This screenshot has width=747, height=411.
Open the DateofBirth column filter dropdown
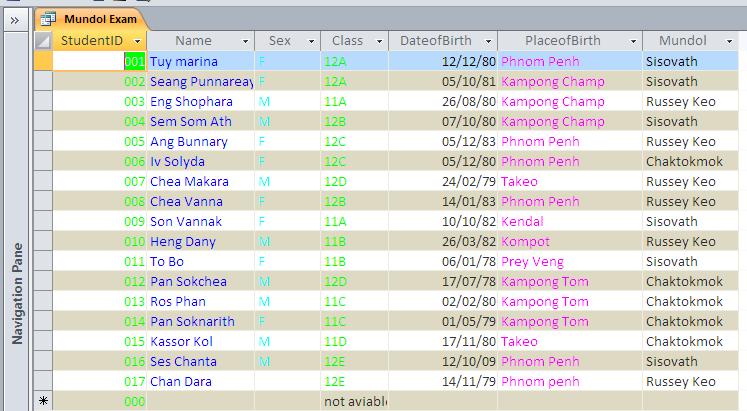pyautogui.click(x=488, y=41)
